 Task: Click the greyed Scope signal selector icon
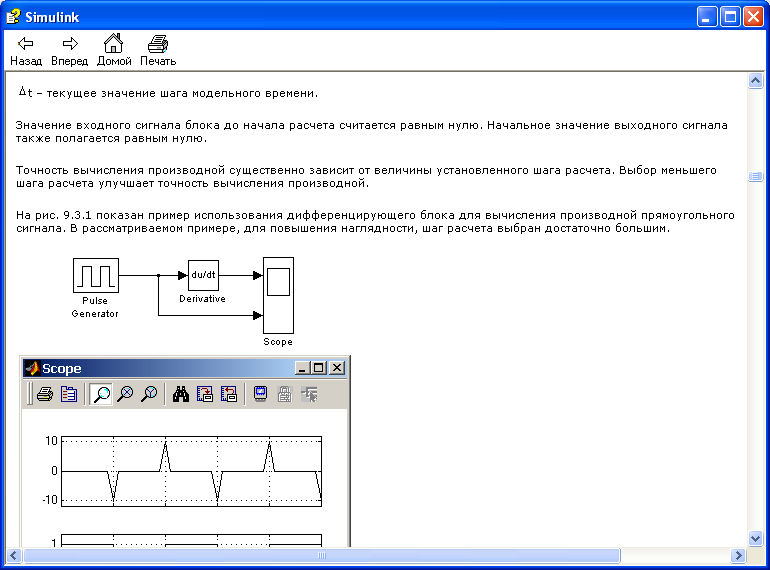point(309,394)
